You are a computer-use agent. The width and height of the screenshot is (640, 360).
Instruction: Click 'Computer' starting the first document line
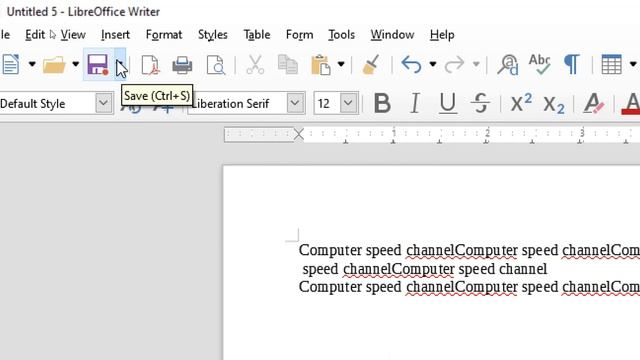330,250
